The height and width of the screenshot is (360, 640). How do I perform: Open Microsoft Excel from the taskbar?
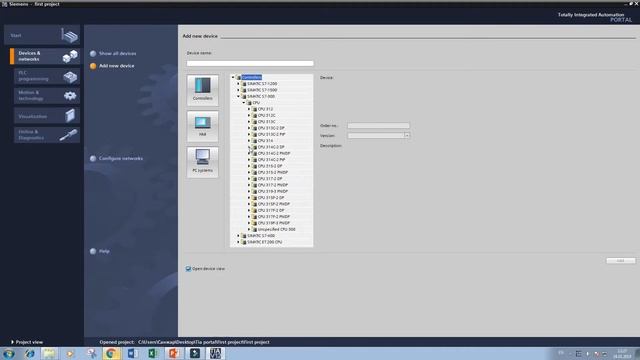click(153, 353)
